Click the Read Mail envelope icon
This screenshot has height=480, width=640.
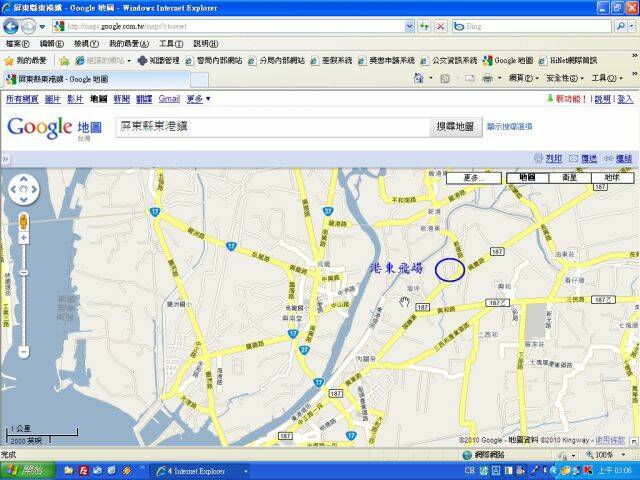coord(470,78)
